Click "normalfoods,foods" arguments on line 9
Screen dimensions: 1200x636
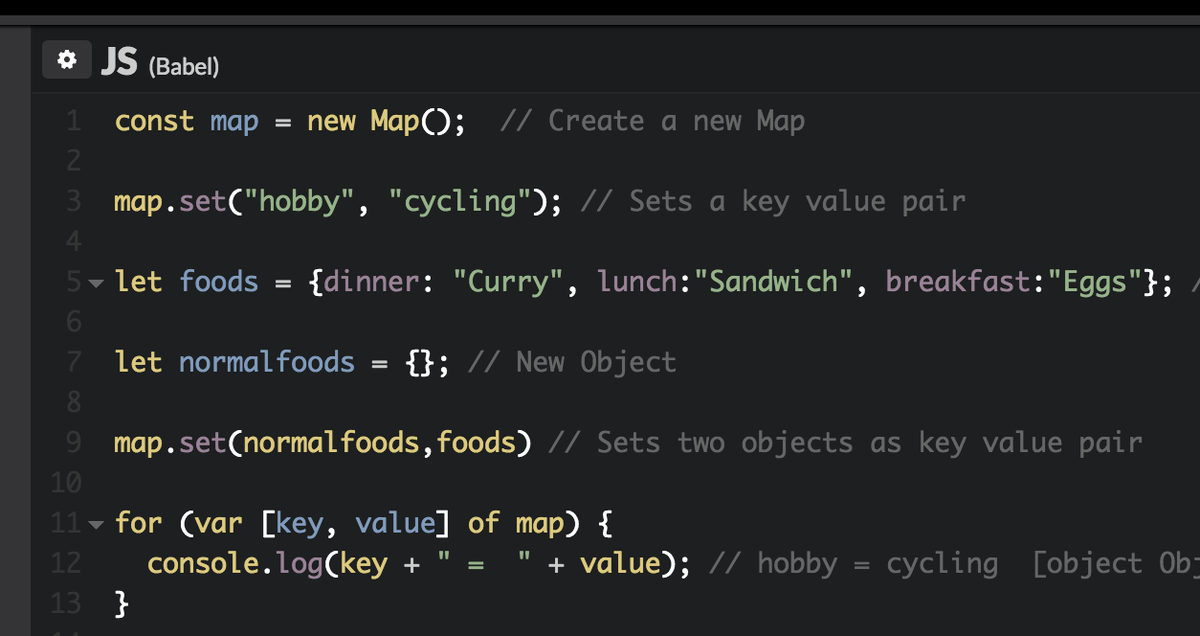(380, 442)
